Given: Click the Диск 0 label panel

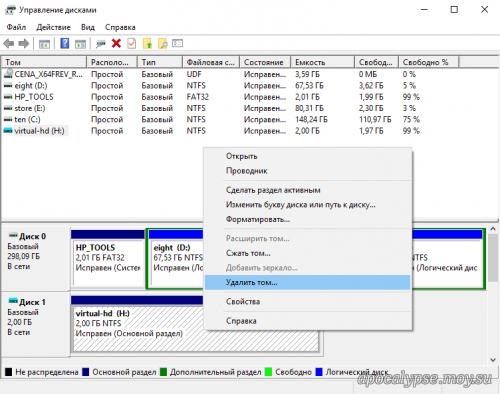Looking at the screenshot, I should (x=35, y=258).
